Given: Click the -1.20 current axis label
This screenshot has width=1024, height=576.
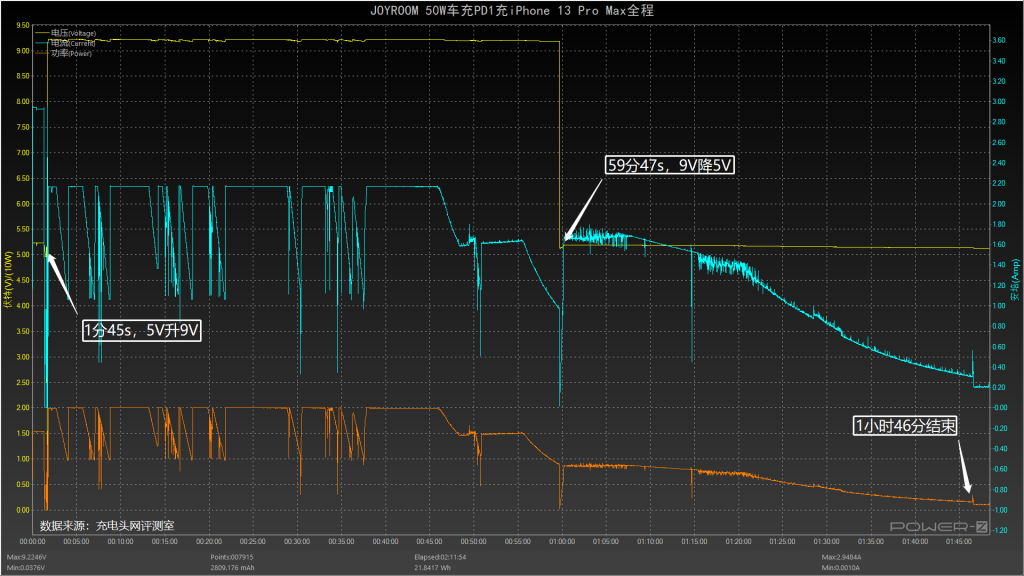Looking at the screenshot, I should tap(998, 530).
